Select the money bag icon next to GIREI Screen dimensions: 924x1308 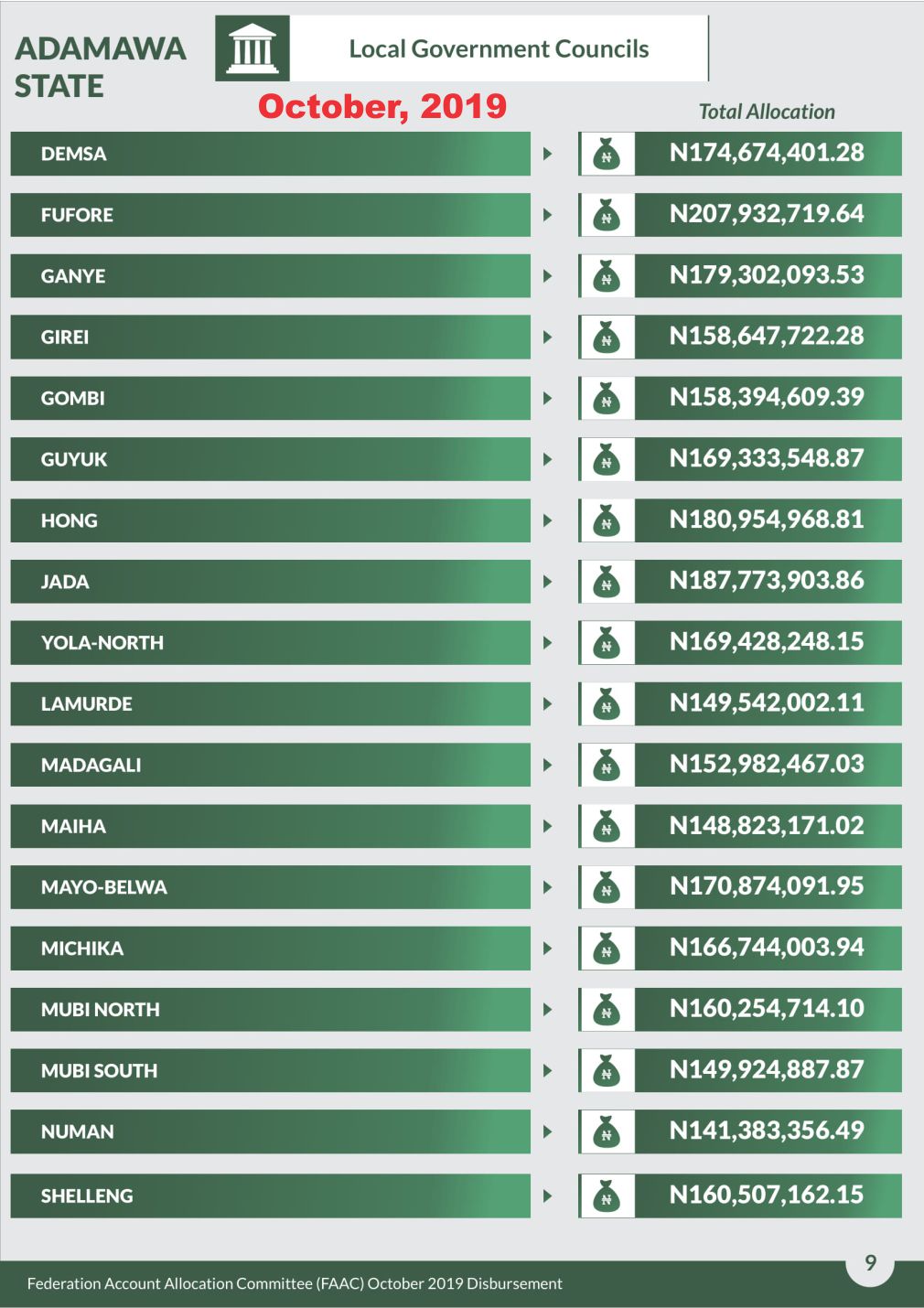pos(607,338)
